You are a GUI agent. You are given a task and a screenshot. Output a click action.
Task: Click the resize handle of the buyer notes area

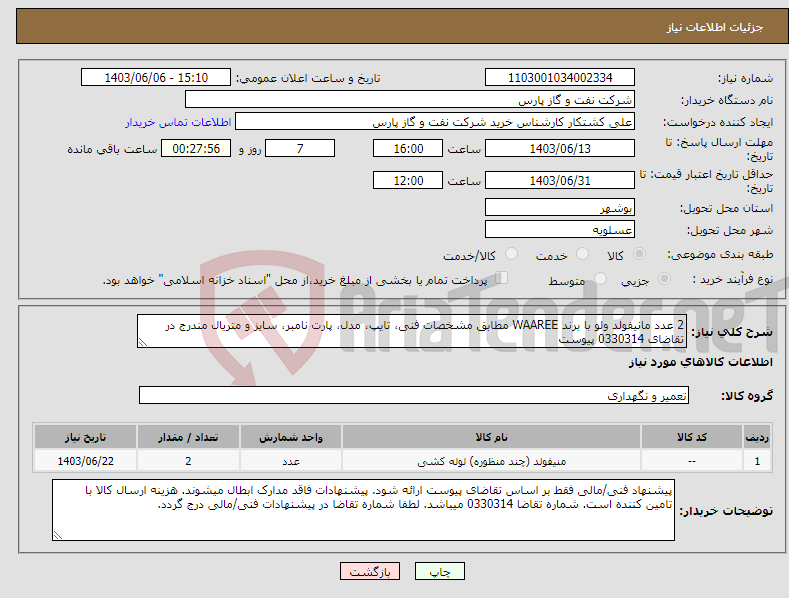click(58, 535)
